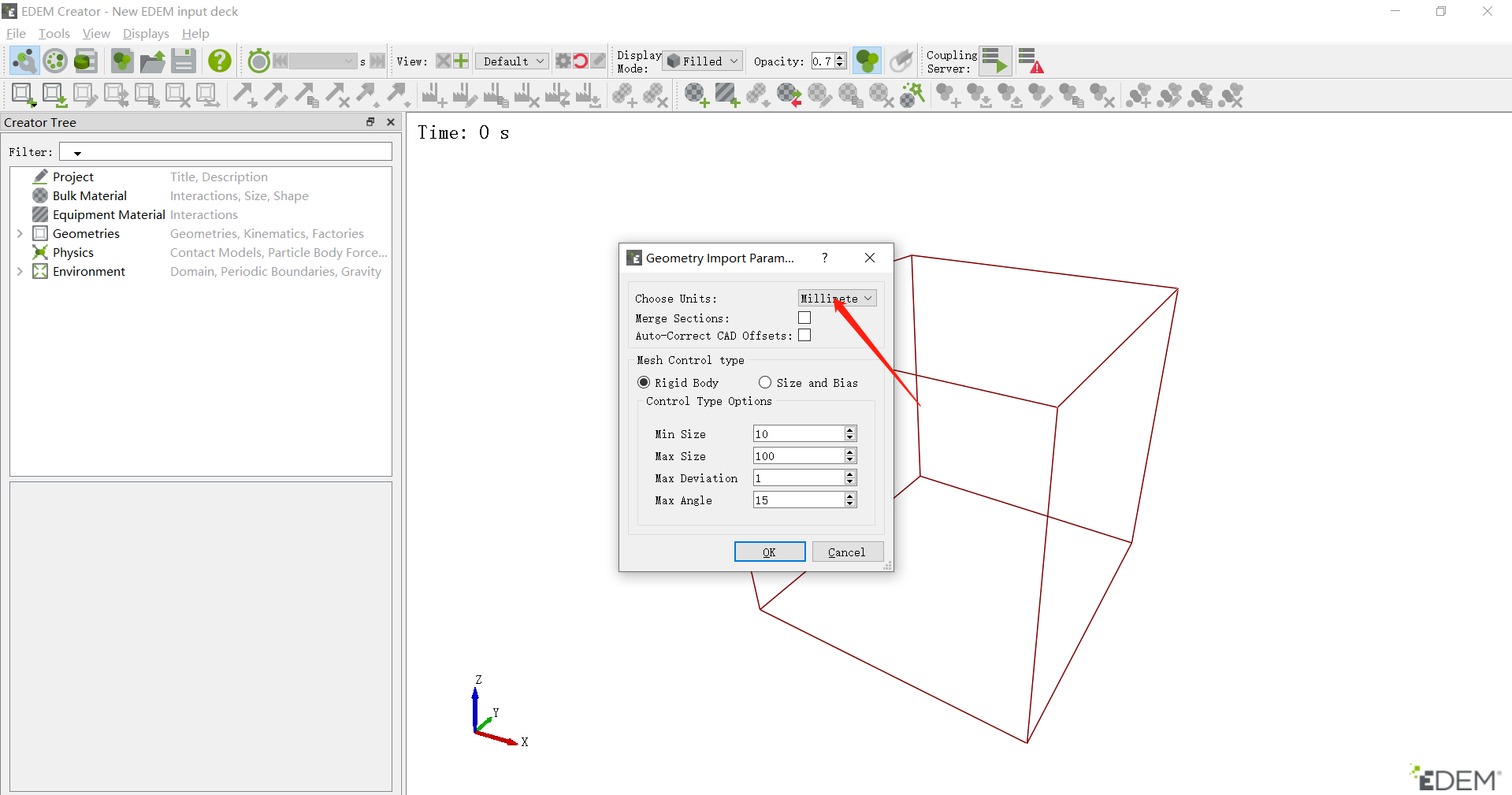Image resolution: width=1512 pixels, height=795 pixels.
Task: Open the File menu
Action: click(16, 33)
